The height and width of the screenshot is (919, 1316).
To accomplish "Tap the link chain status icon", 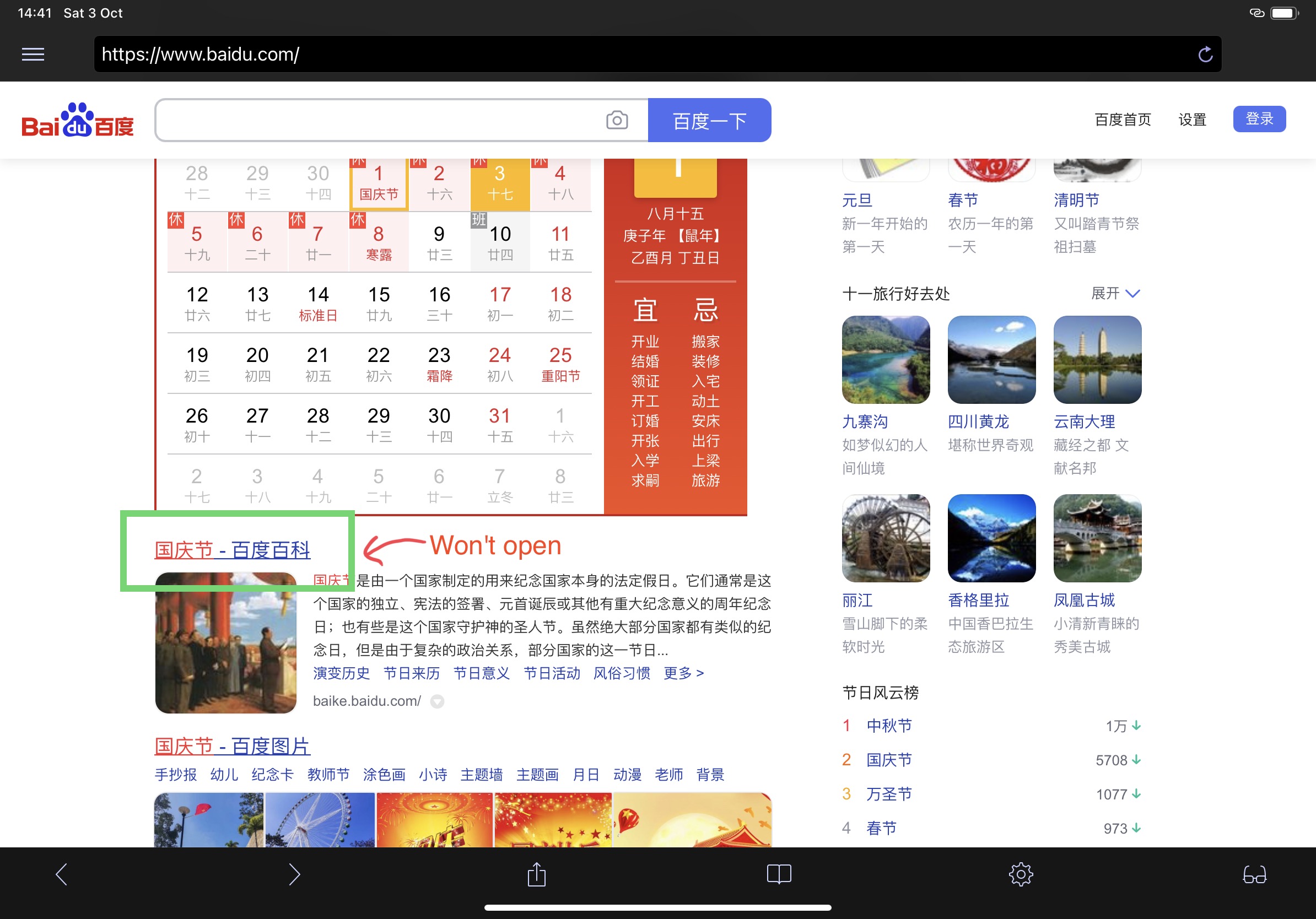I will click(1256, 13).
